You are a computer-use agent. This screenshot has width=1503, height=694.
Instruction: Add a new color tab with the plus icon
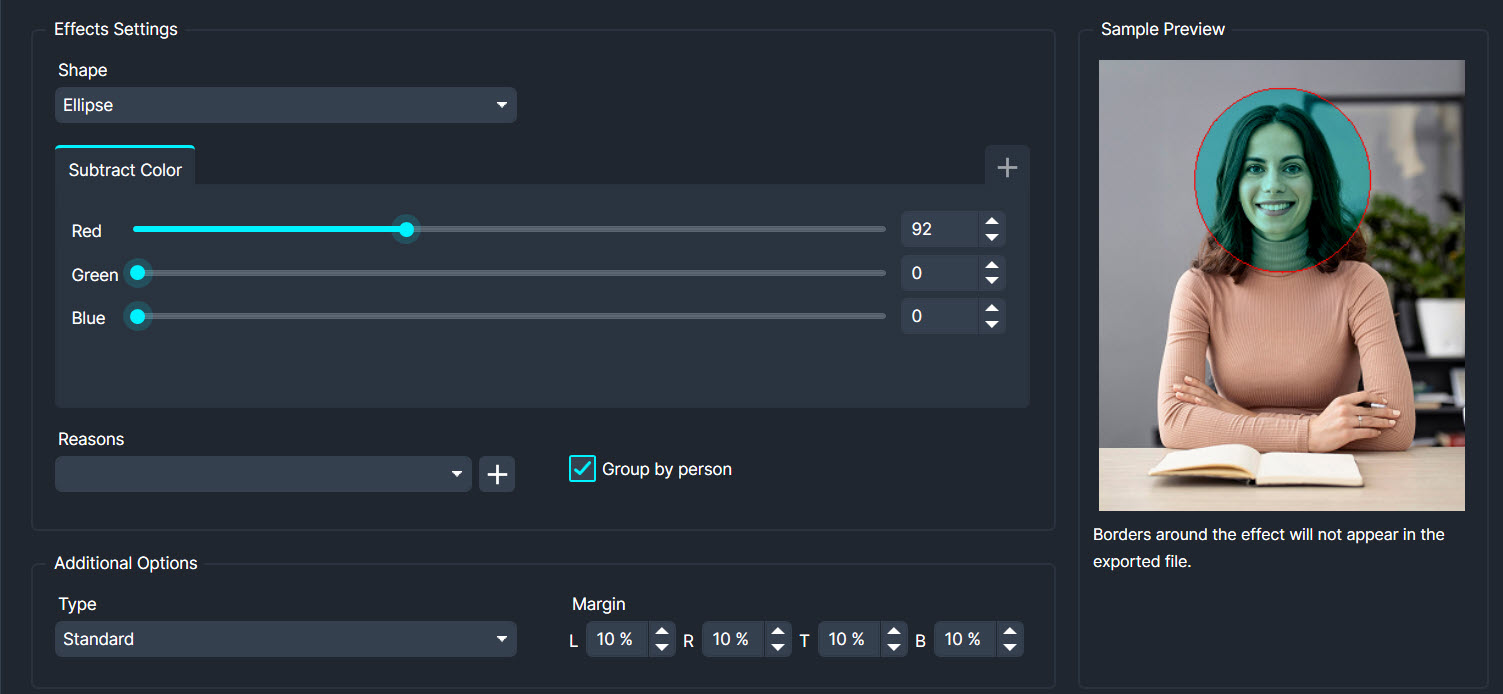[1006, 165]
